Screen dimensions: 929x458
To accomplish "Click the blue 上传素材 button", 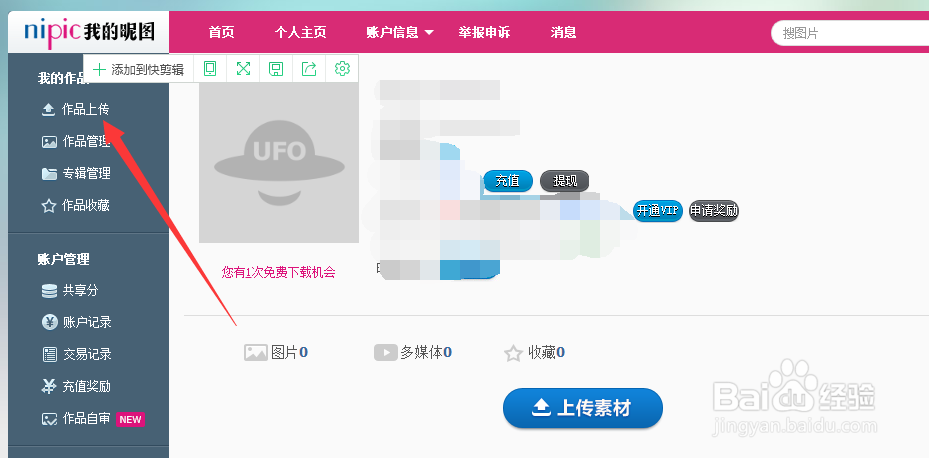I will pos(582,407).
